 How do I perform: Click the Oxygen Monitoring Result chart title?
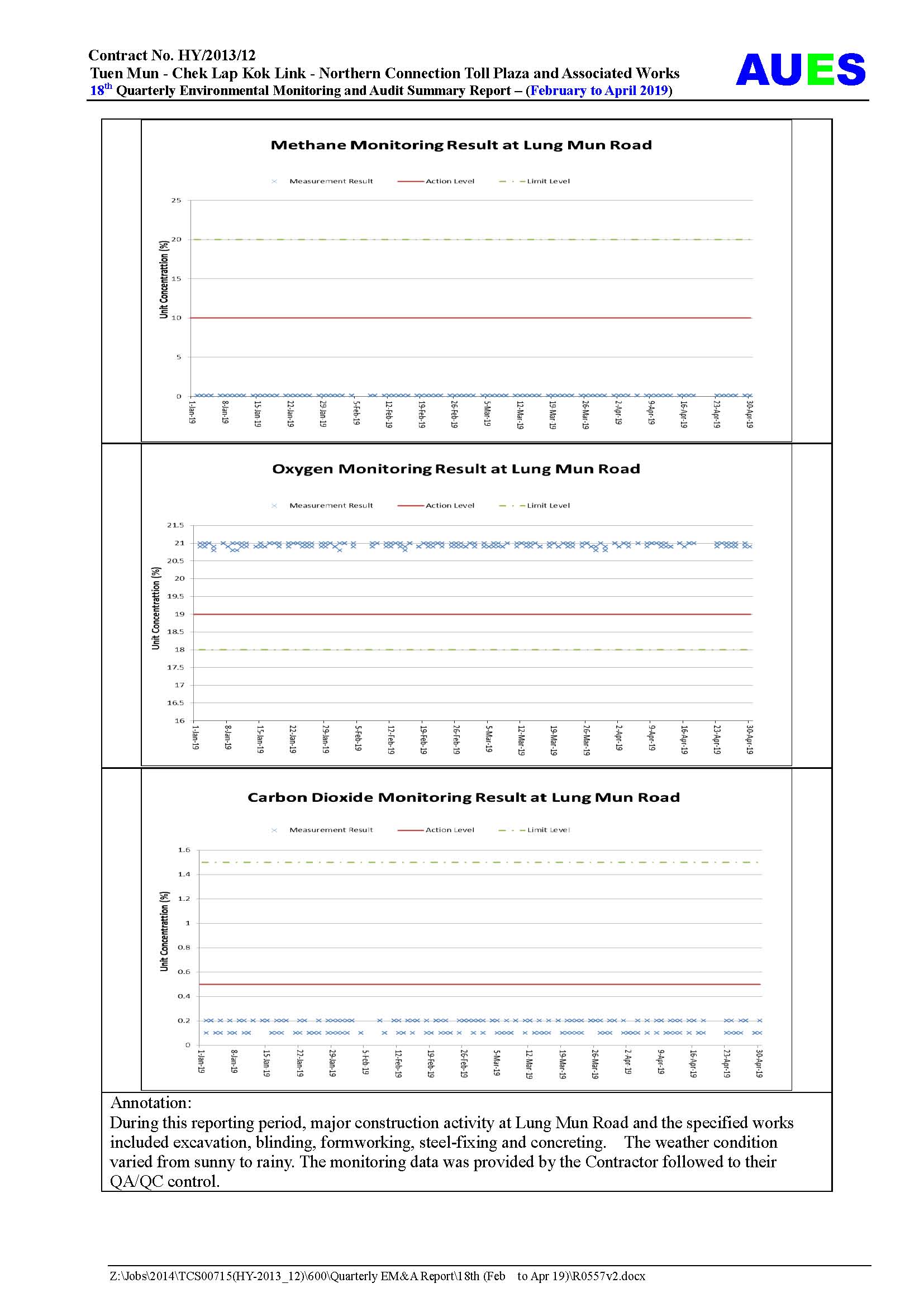(x=456, y=469)
